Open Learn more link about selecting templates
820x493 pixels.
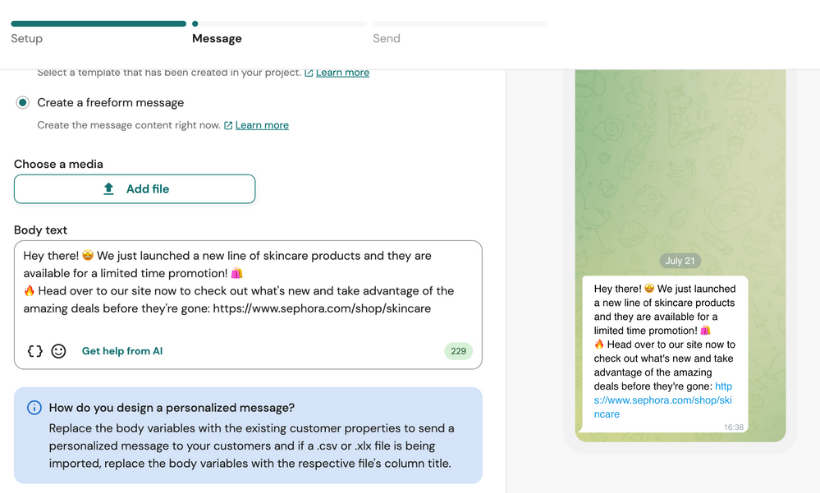point(342,73)
